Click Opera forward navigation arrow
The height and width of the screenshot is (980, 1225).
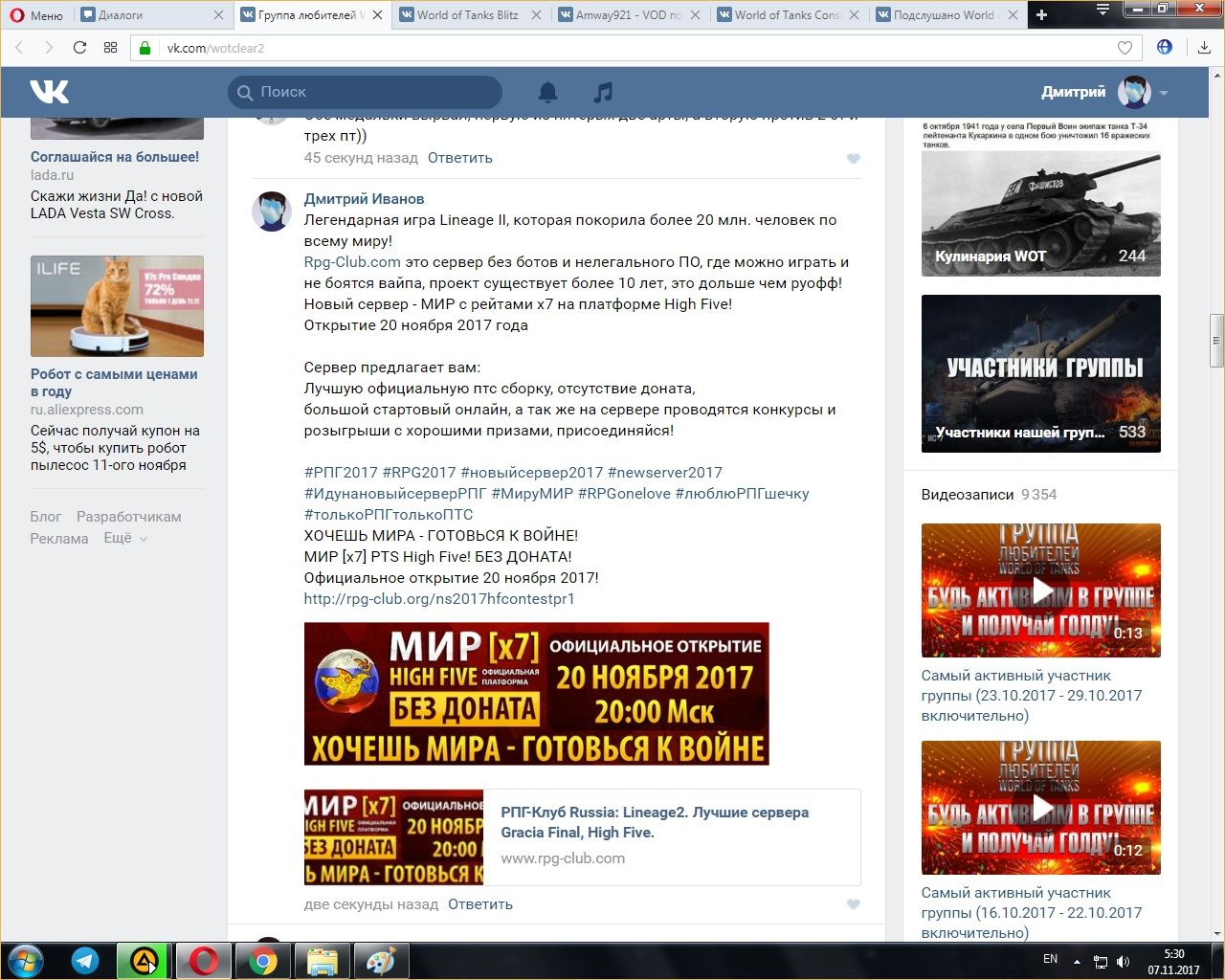pyautogui.click(x=49, y=47)
